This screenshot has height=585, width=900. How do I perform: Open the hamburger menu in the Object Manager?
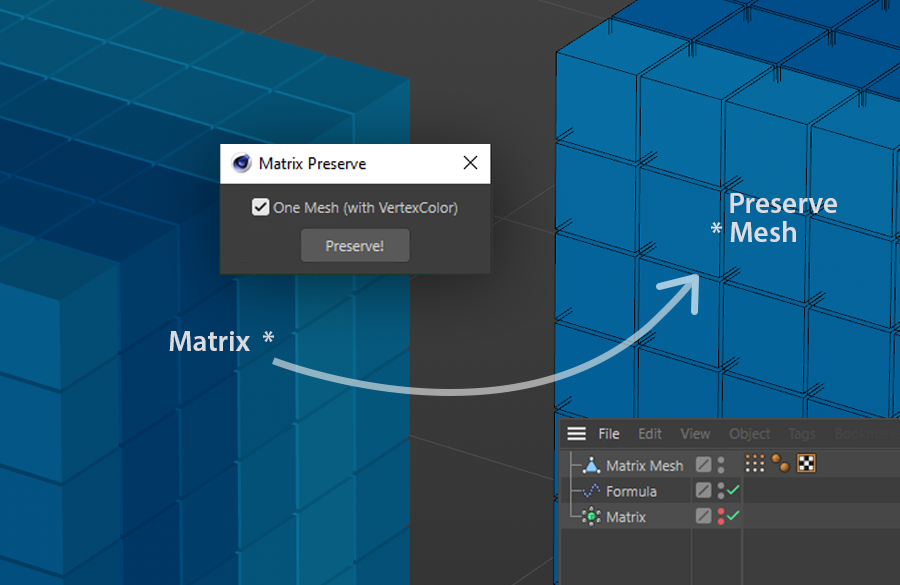pyautogui.click(x=576, y=433)
